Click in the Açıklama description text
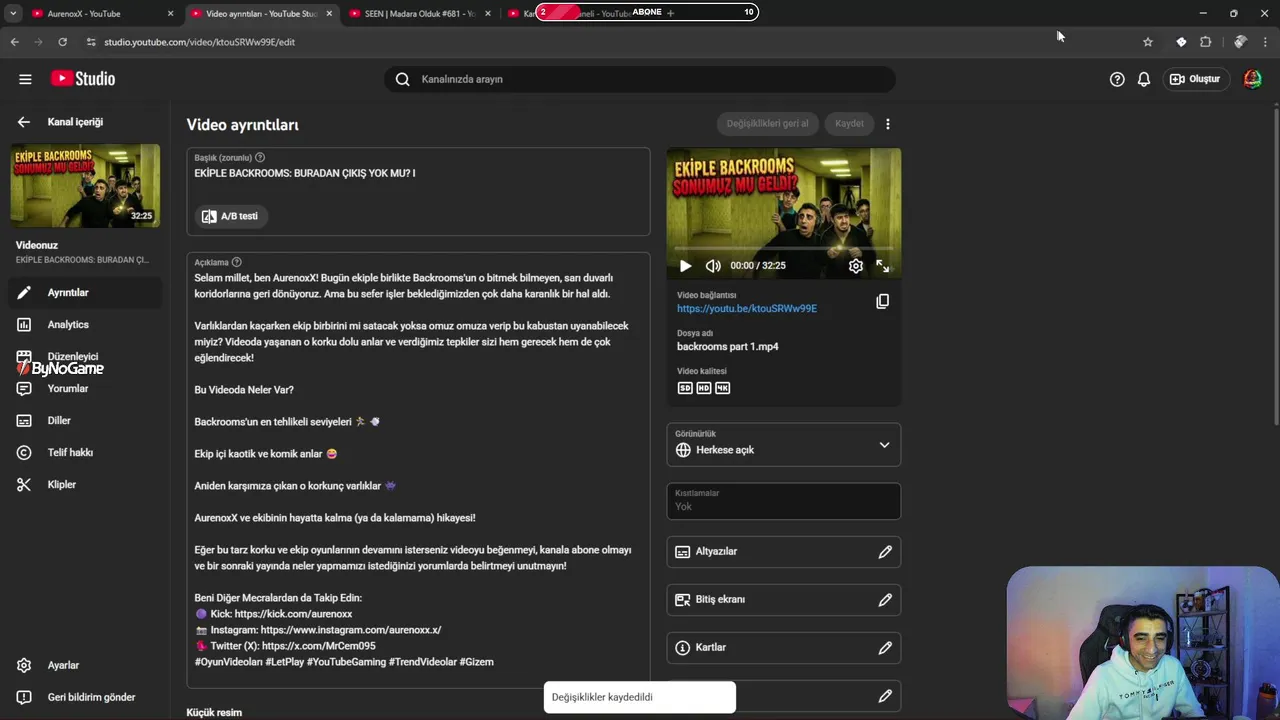The width and height of the screenshot is (1280, 720). pos(418,470)
